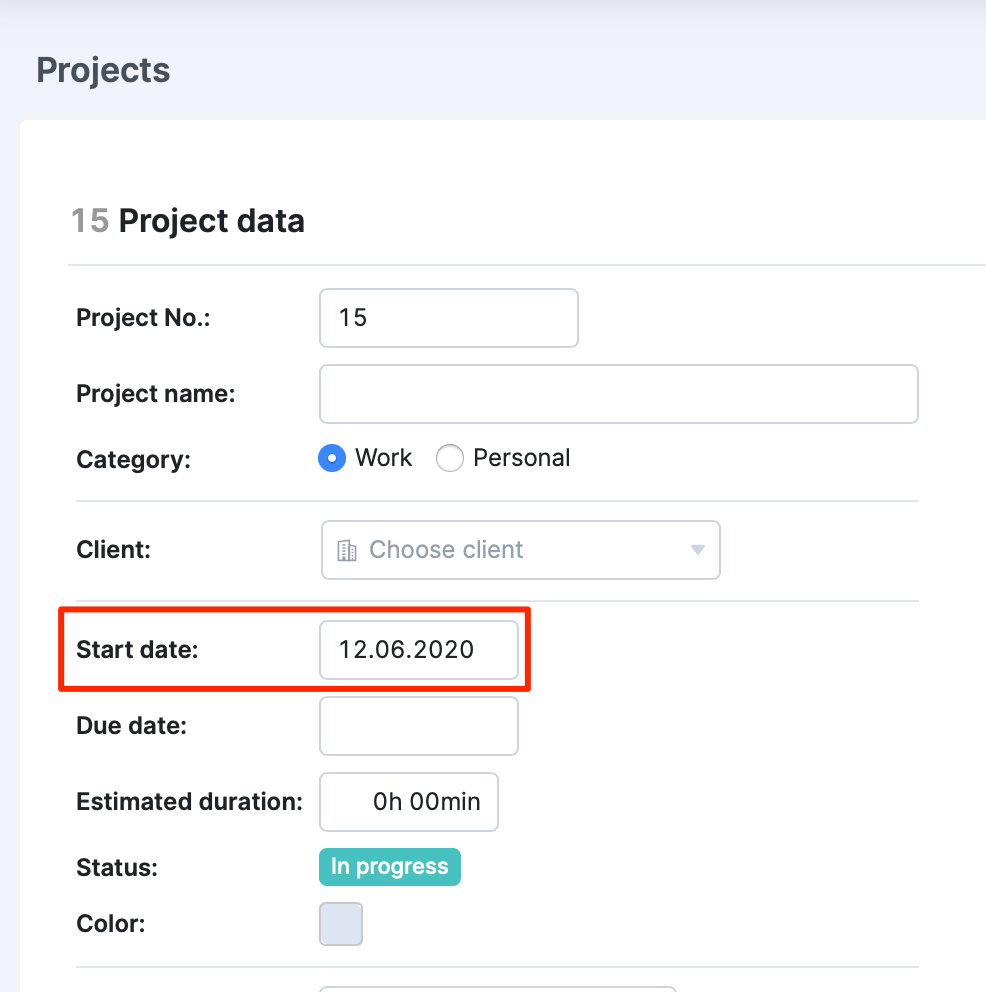The image size is (986, 992).
Task: Click the empty Due date field
Action: pyautogui.click(x=419, y=726)
